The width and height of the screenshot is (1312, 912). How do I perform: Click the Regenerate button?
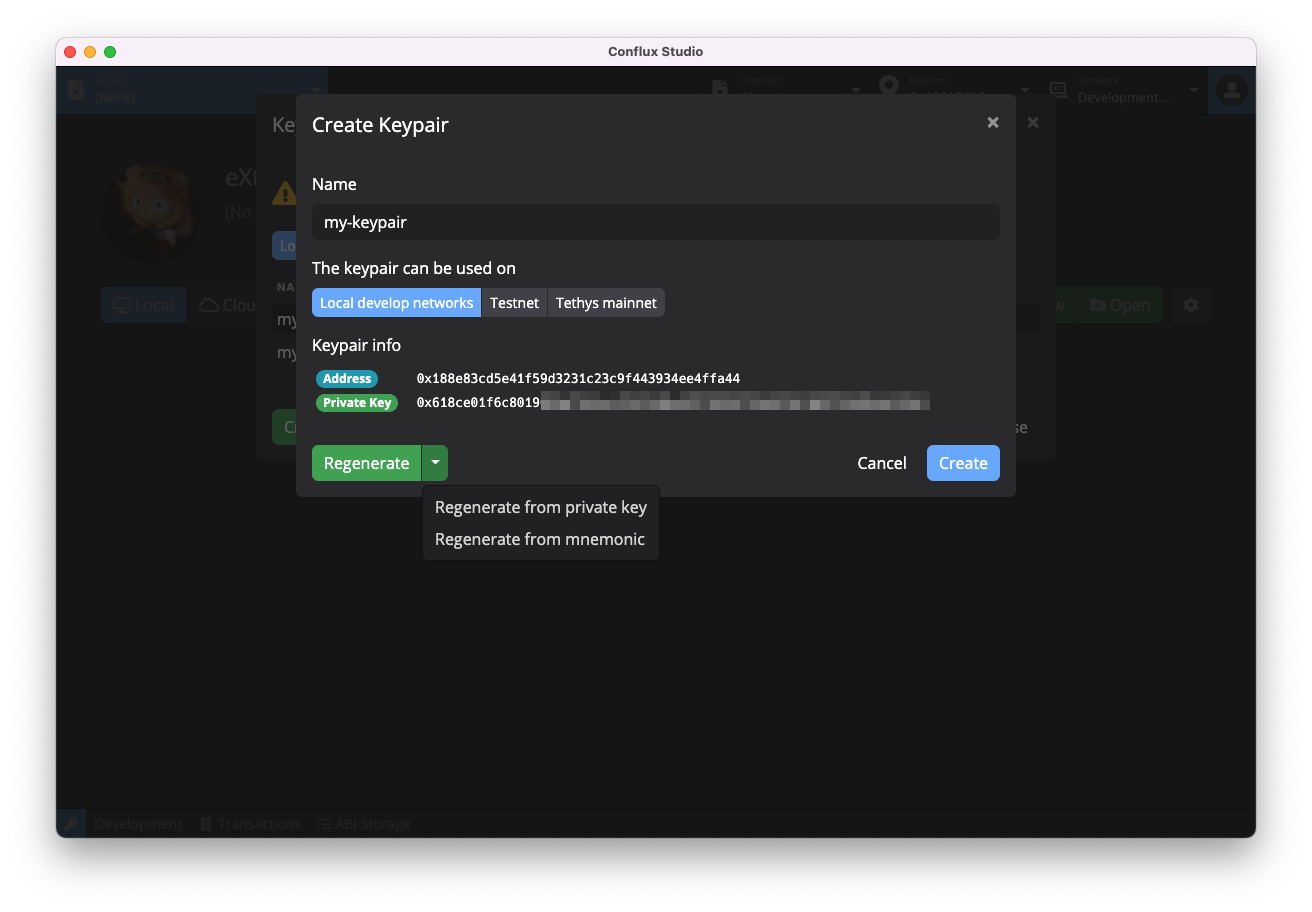(367, 463)
